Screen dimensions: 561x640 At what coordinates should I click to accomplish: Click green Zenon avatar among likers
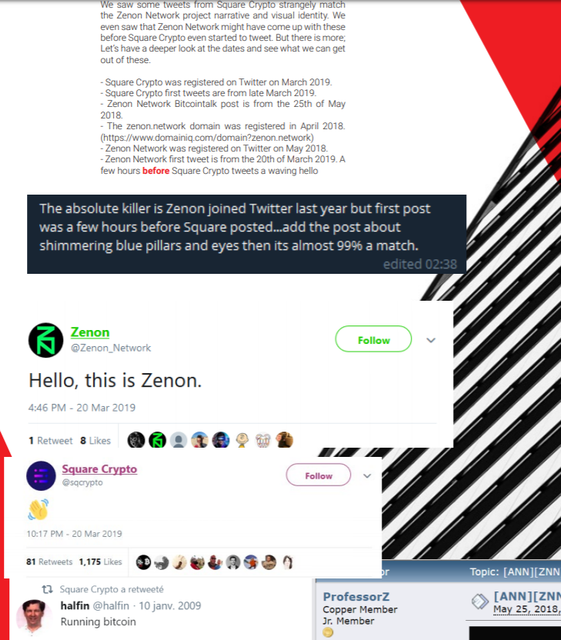(x=157, y=440)
